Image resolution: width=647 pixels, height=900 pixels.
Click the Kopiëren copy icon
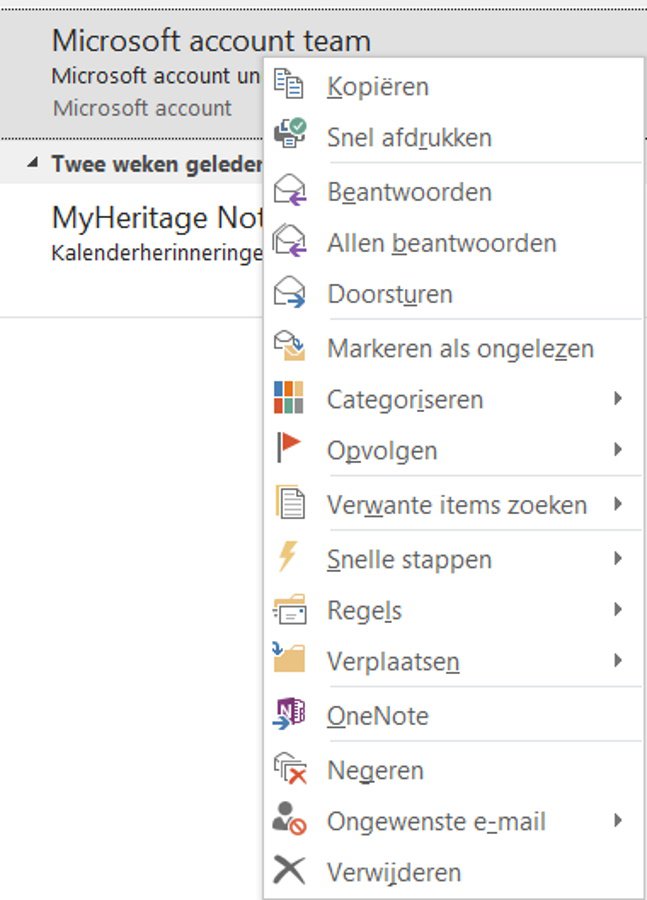(288, 84)
